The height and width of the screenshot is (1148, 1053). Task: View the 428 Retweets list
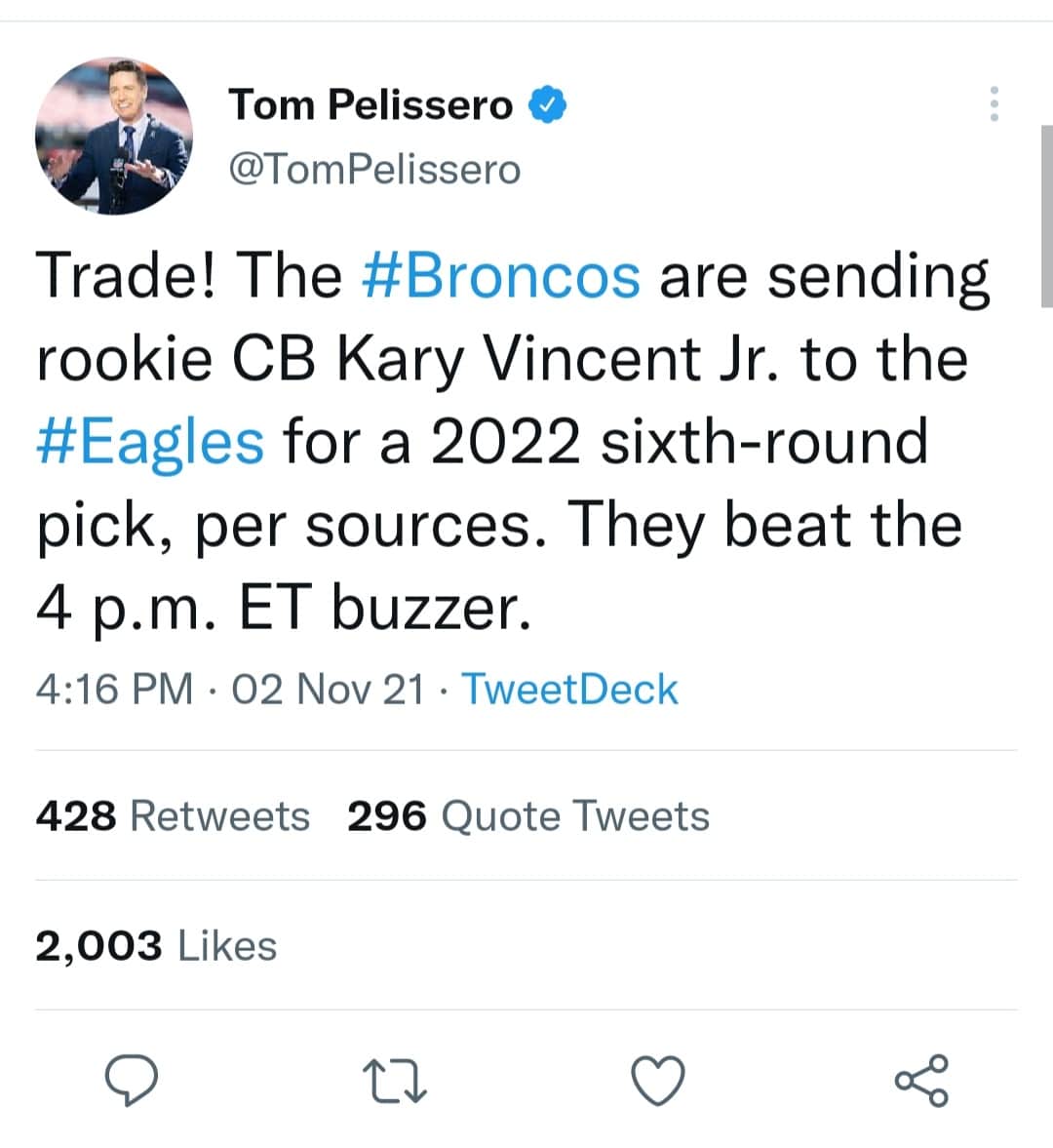click(x=173, y=815)
